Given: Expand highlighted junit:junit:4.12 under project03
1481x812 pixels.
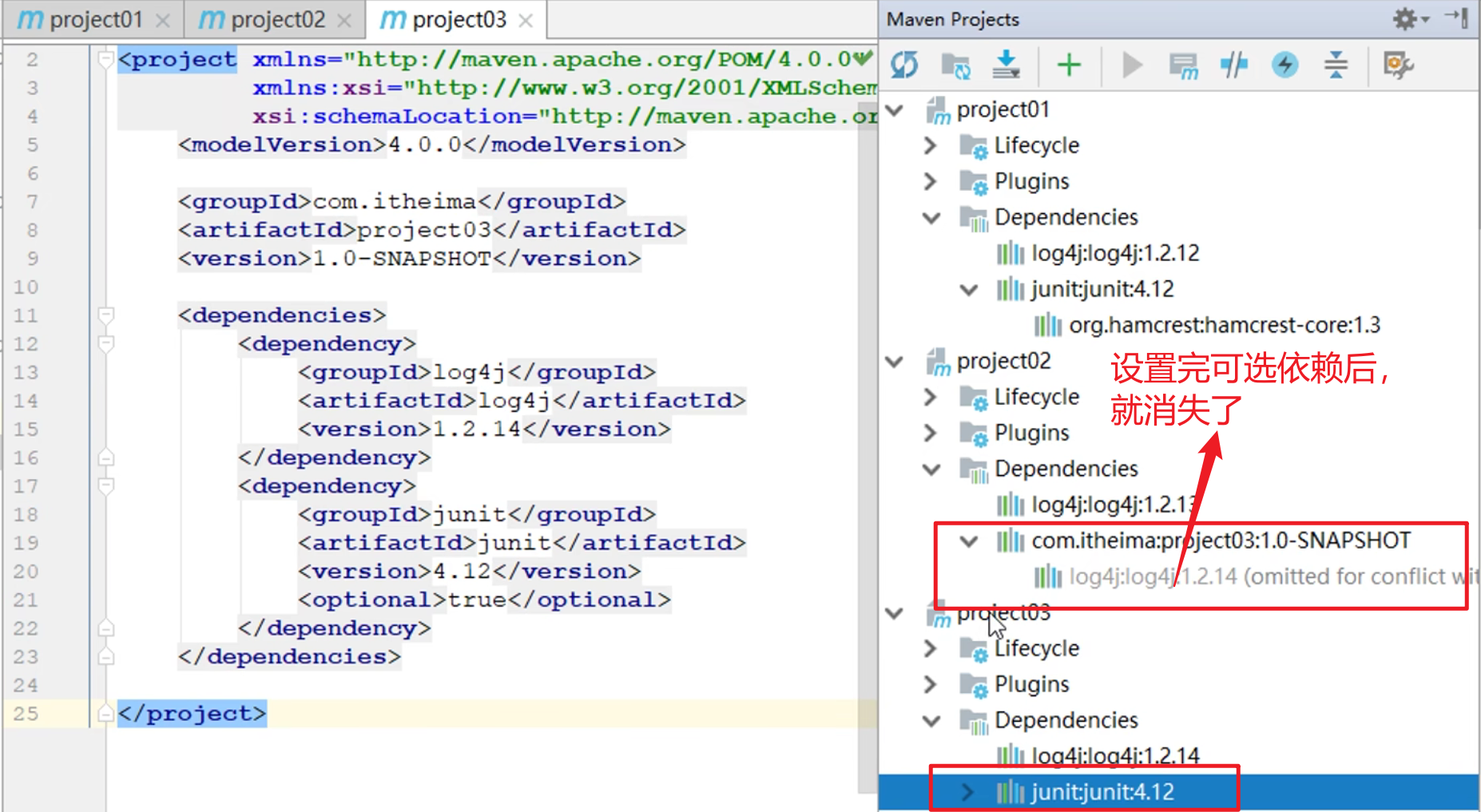Looking at the screenshot, I should tap(967, 792).
